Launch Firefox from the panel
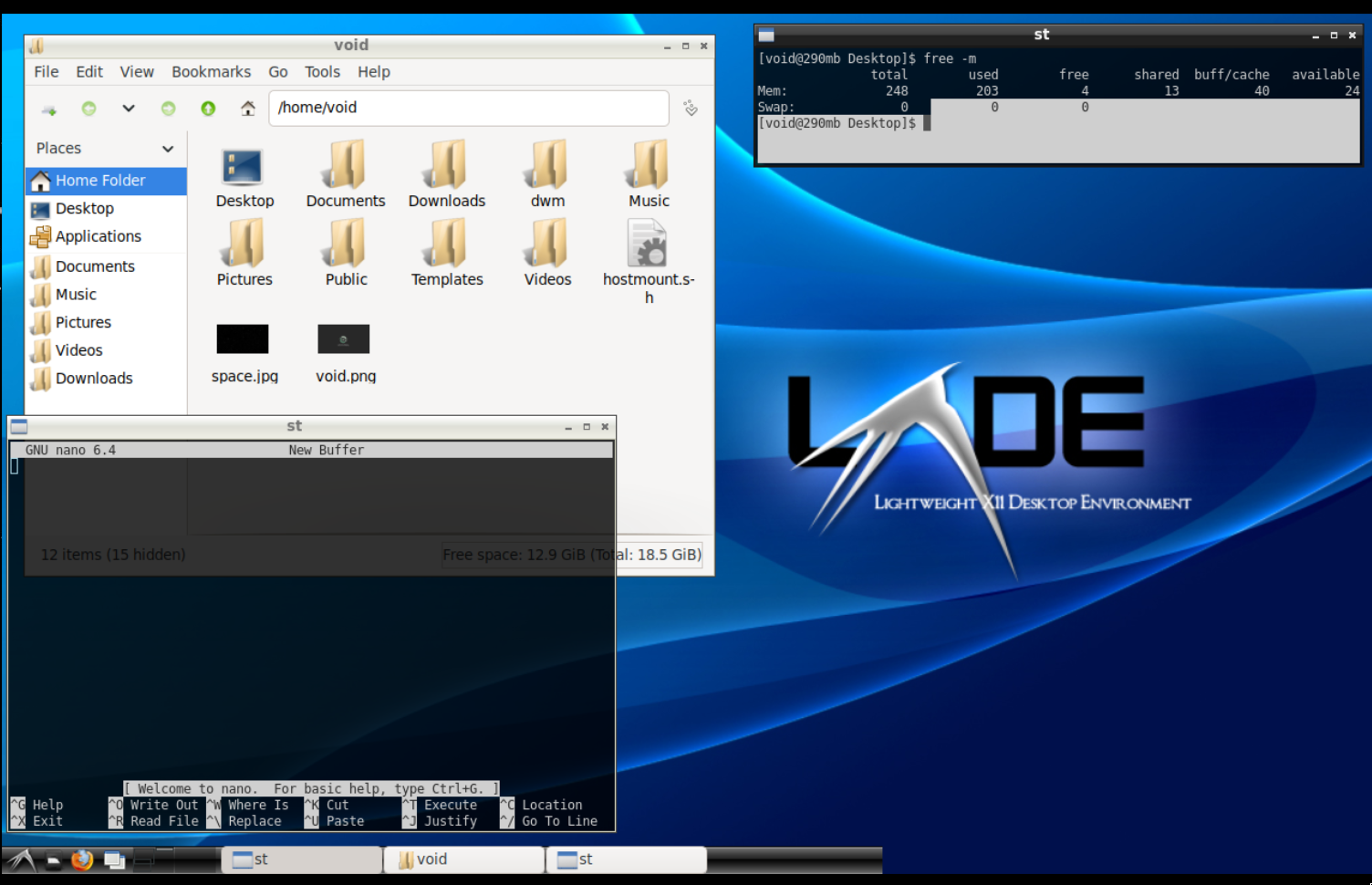This screenshot has width=1372, height=885. coord(82,859)
